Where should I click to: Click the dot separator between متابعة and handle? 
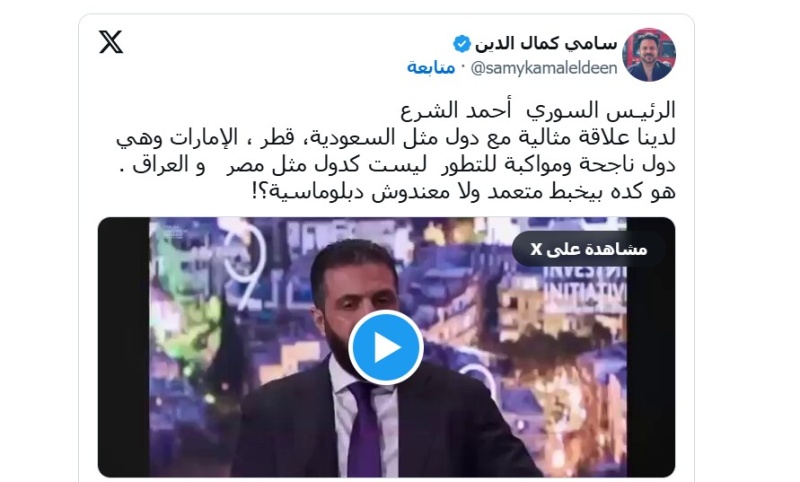[x=463, y=67]
